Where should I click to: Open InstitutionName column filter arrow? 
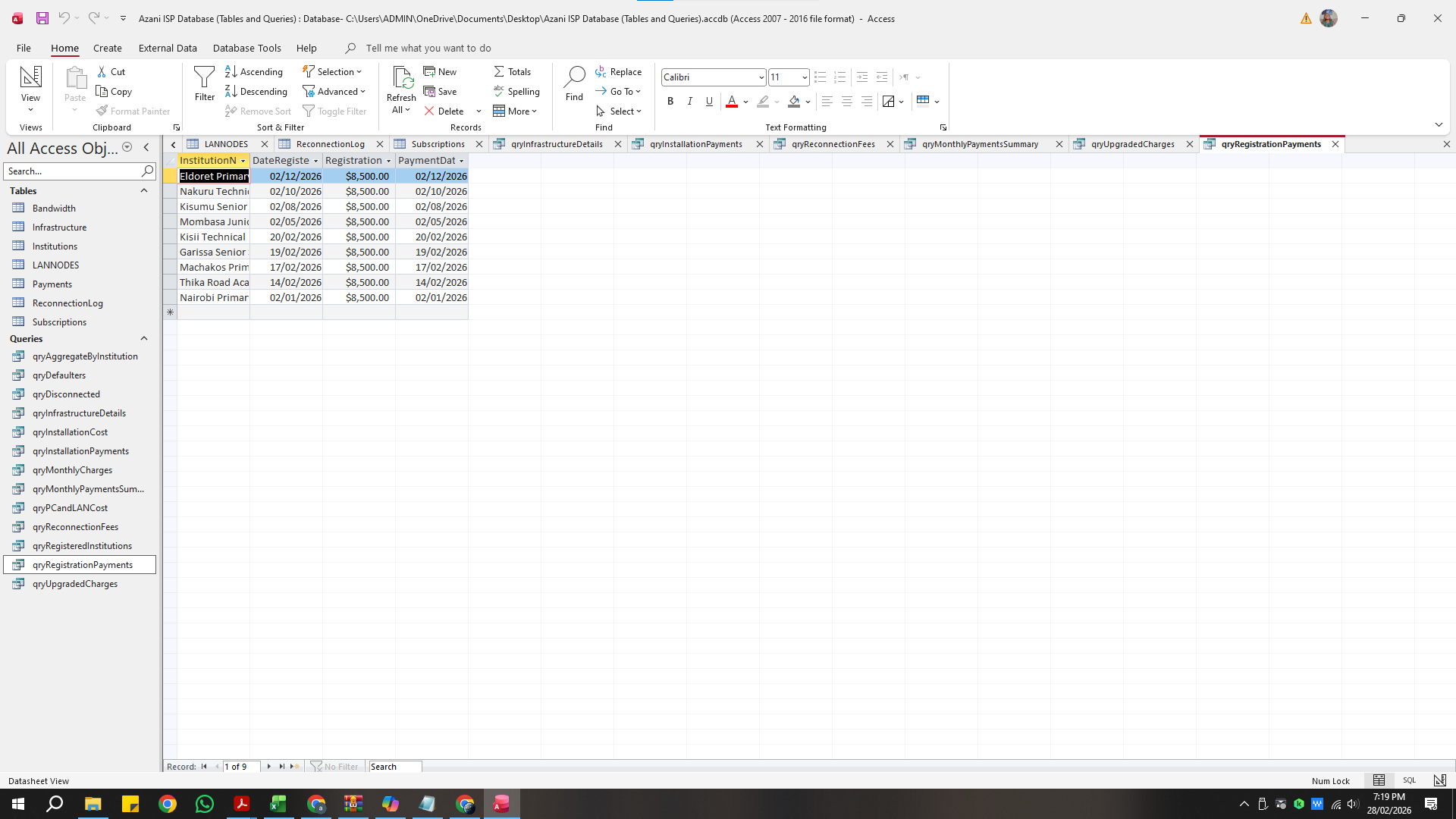[243, 161]
